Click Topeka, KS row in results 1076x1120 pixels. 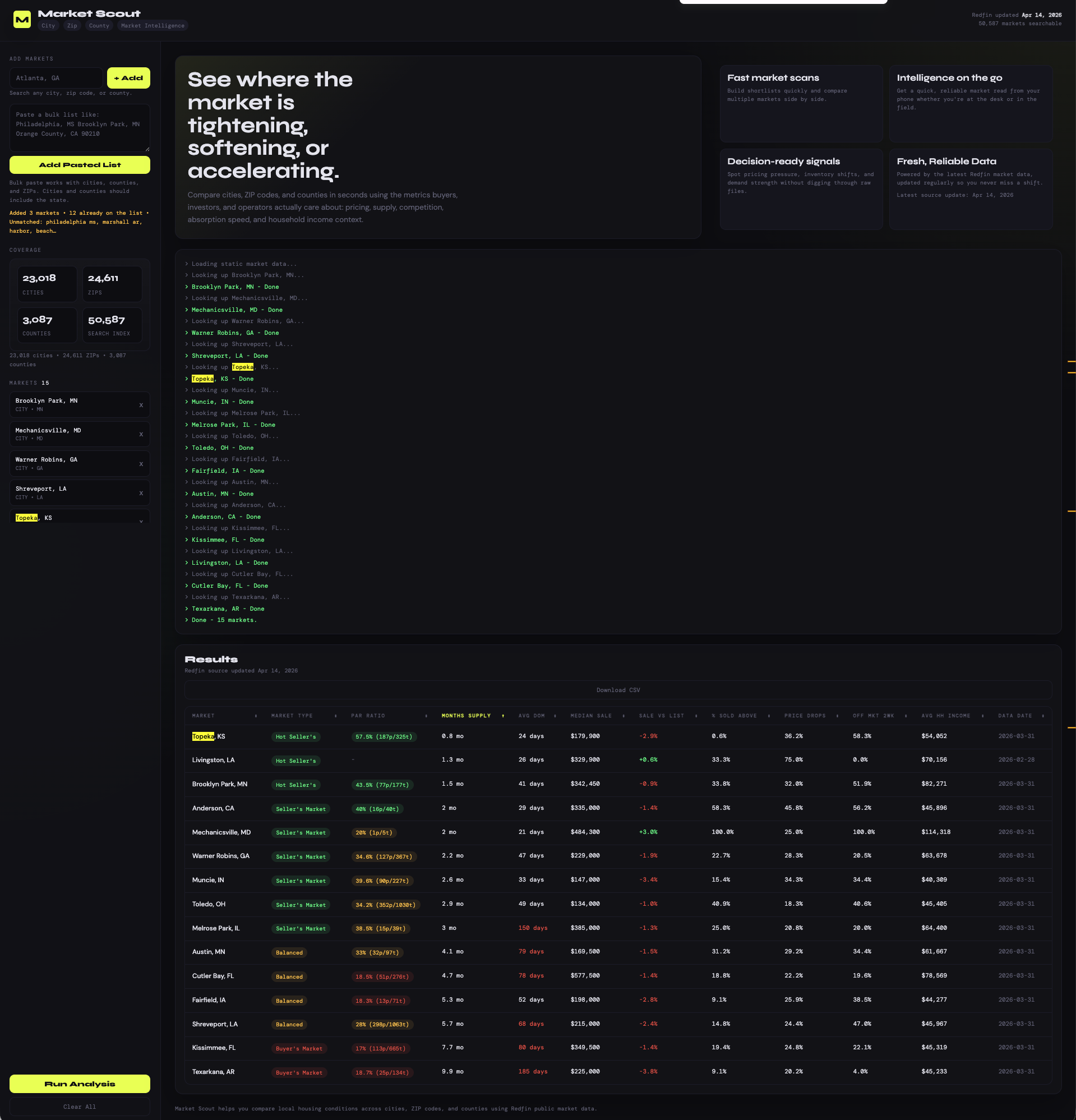click(x=618, y=736)
